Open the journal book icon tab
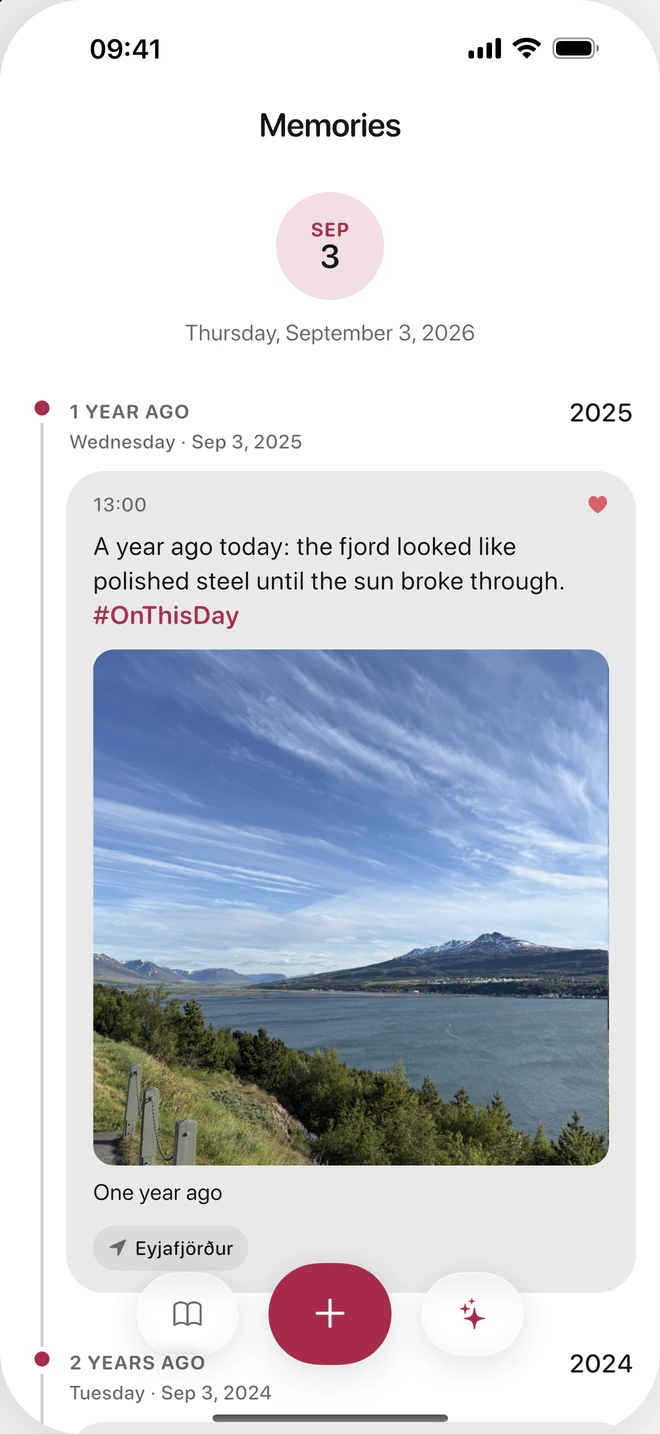 (187, 1314)
